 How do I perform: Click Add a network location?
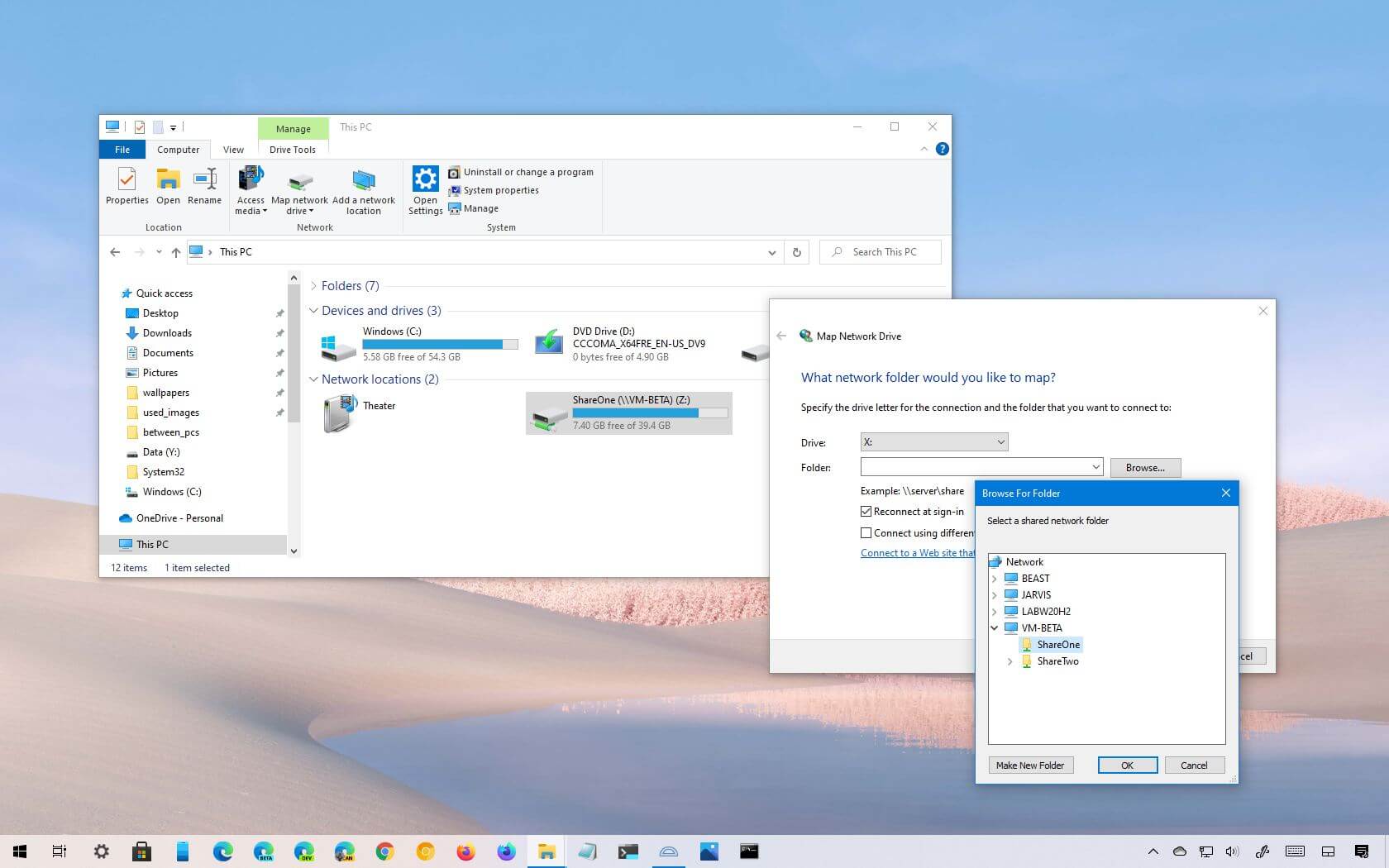click(x=364, y=190)
